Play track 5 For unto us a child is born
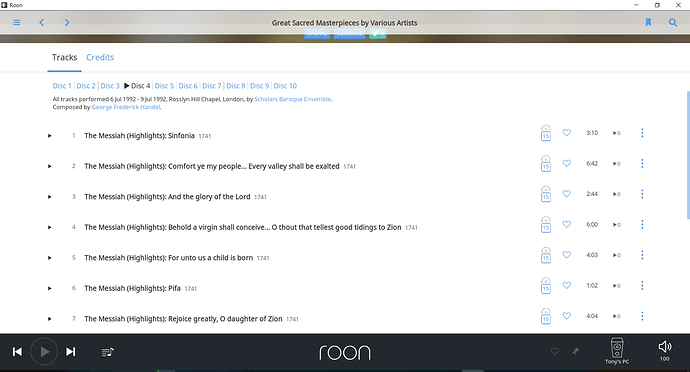690x372 pixels. [50, 258]
